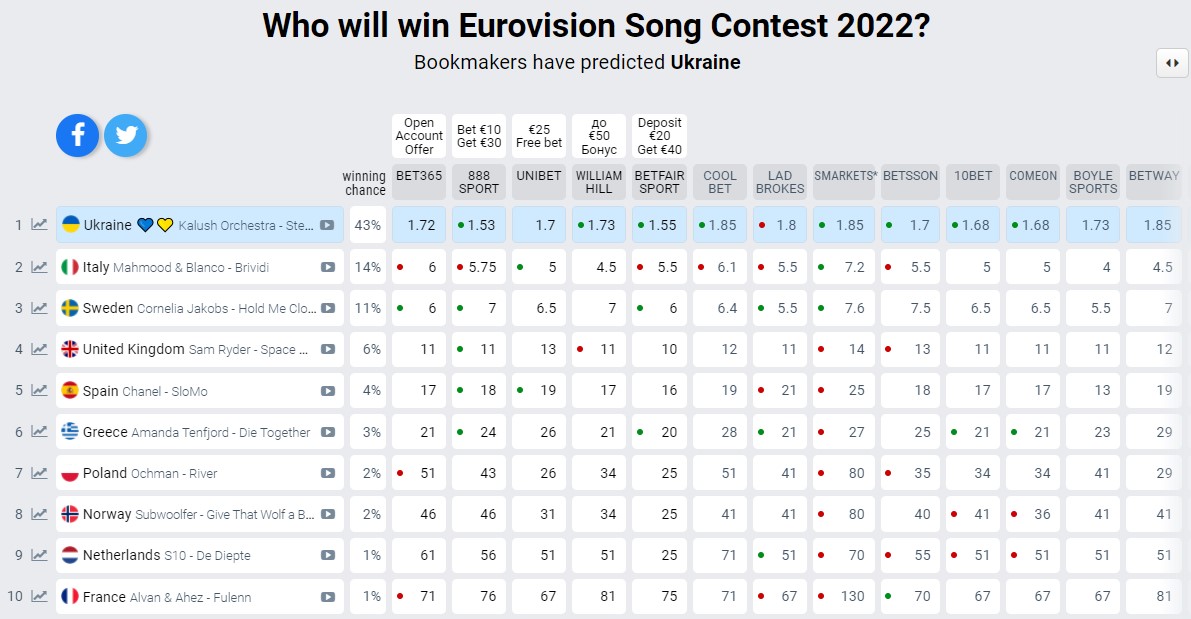1191x619 pixels.
Task: Click Norway Subwoolfer entry link
Action: tap(198, 514)
